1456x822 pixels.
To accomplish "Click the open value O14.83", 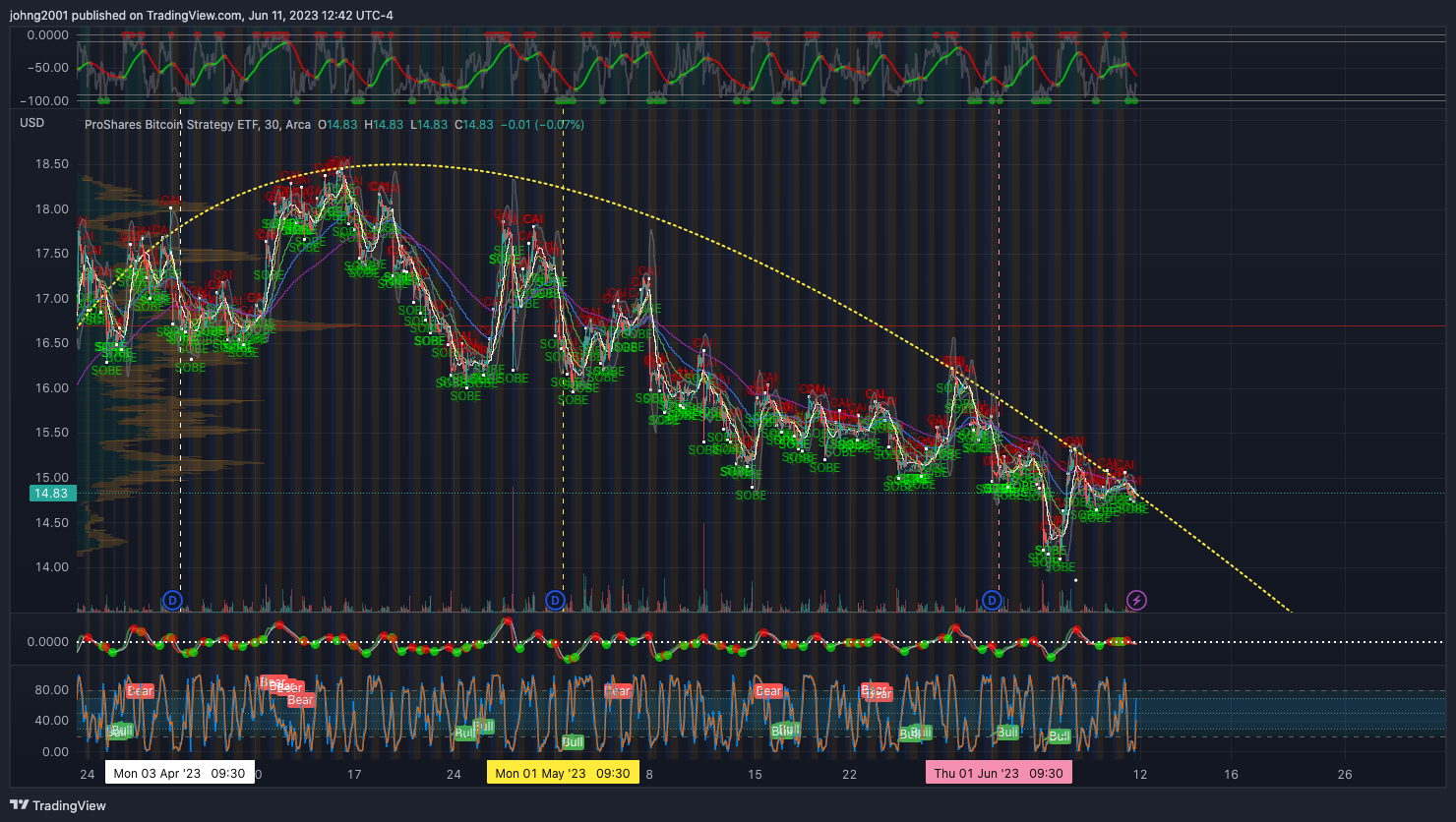I will 337,125.
